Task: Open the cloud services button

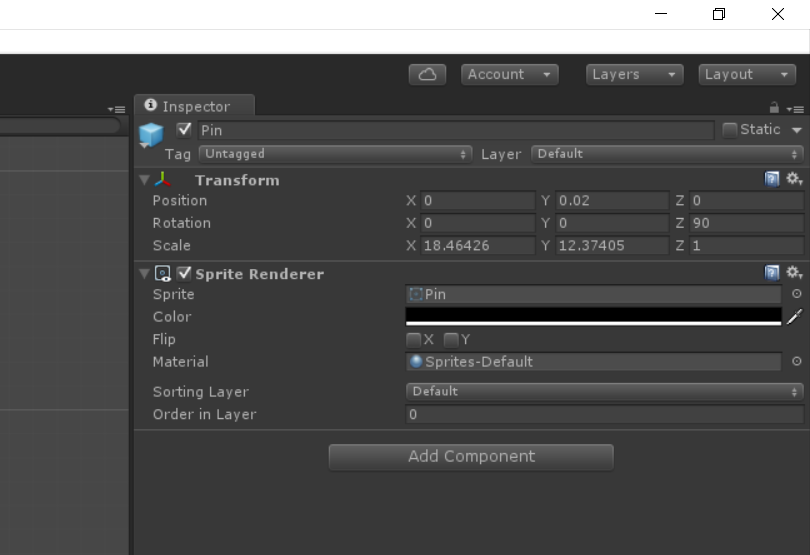Action: pos(427,74)
